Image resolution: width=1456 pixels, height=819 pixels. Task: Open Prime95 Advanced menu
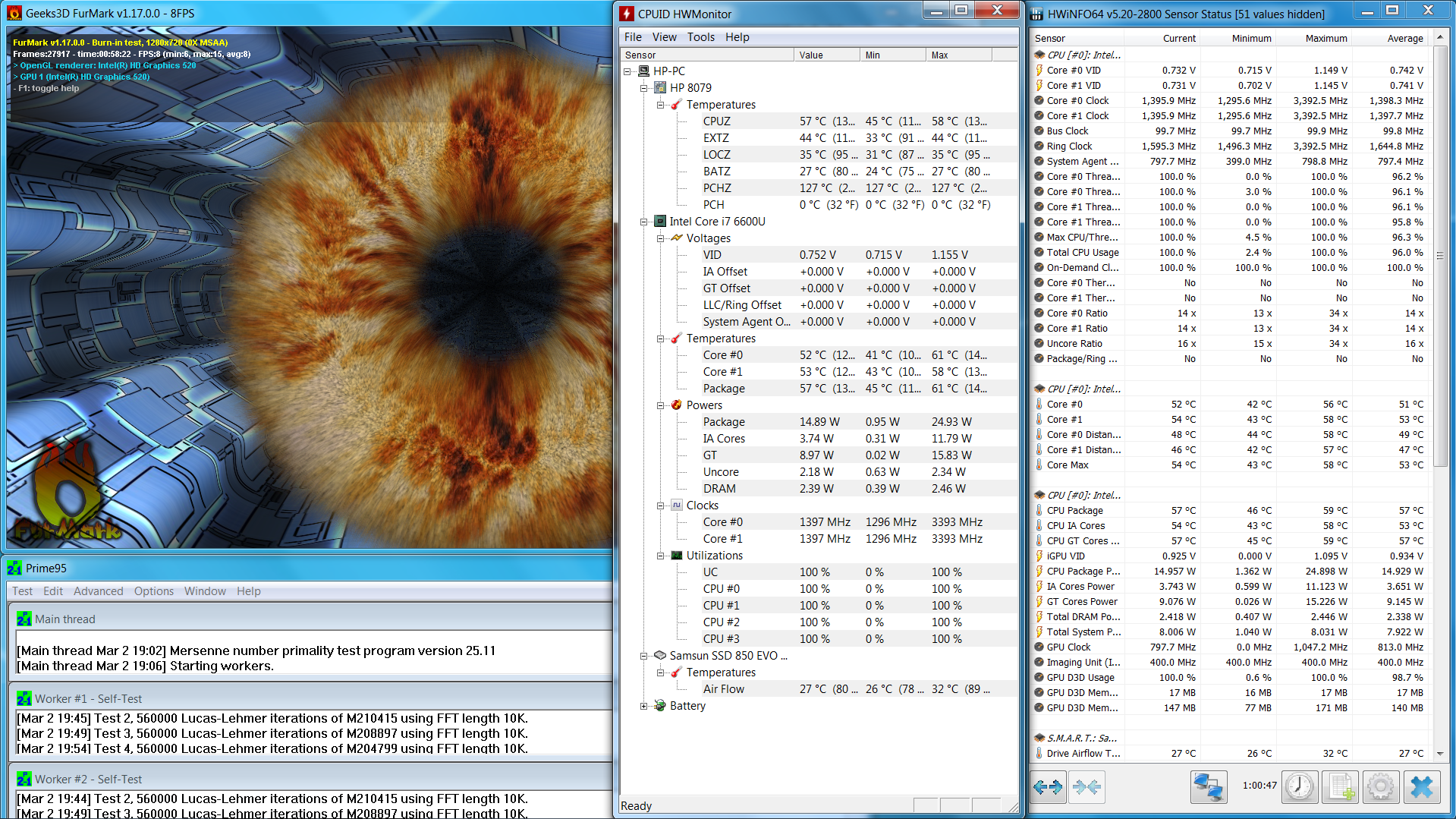pos(98,591)
